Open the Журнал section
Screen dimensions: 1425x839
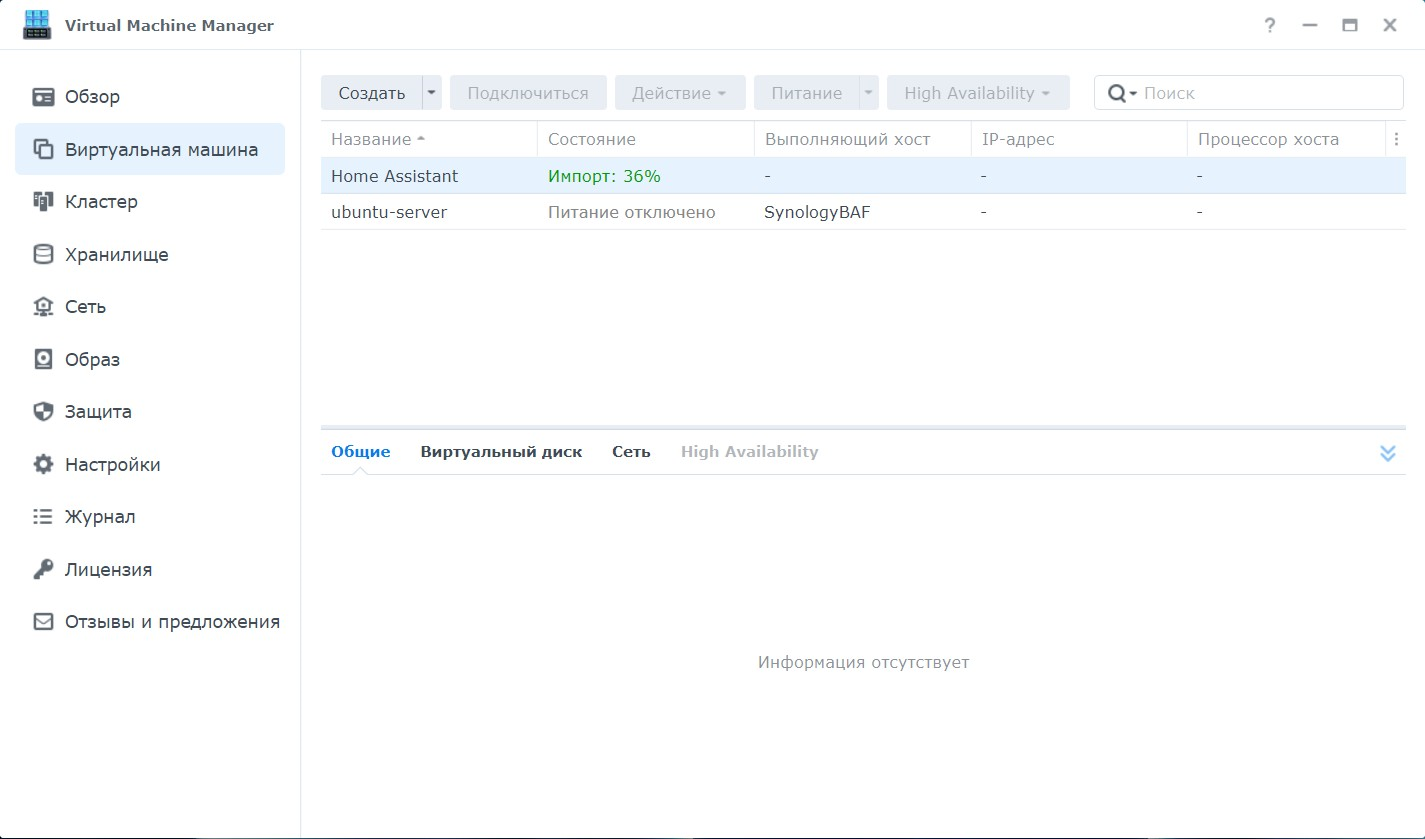pos(150,517)
